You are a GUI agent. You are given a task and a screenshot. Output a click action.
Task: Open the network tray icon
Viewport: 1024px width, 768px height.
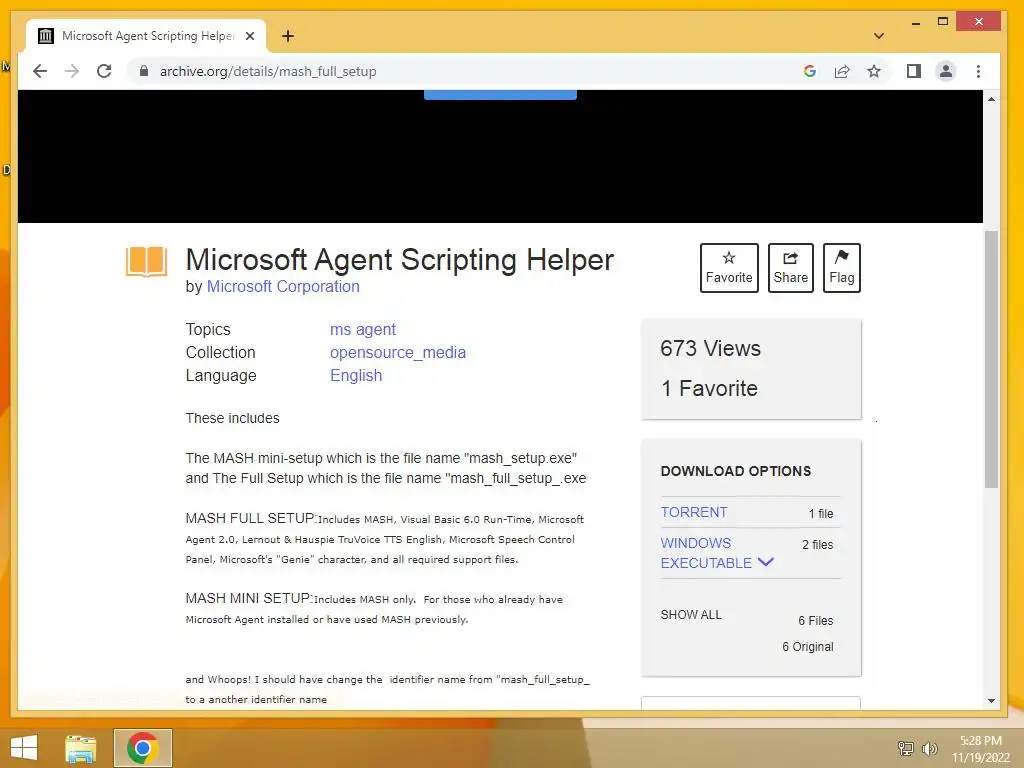click(905, 748)
